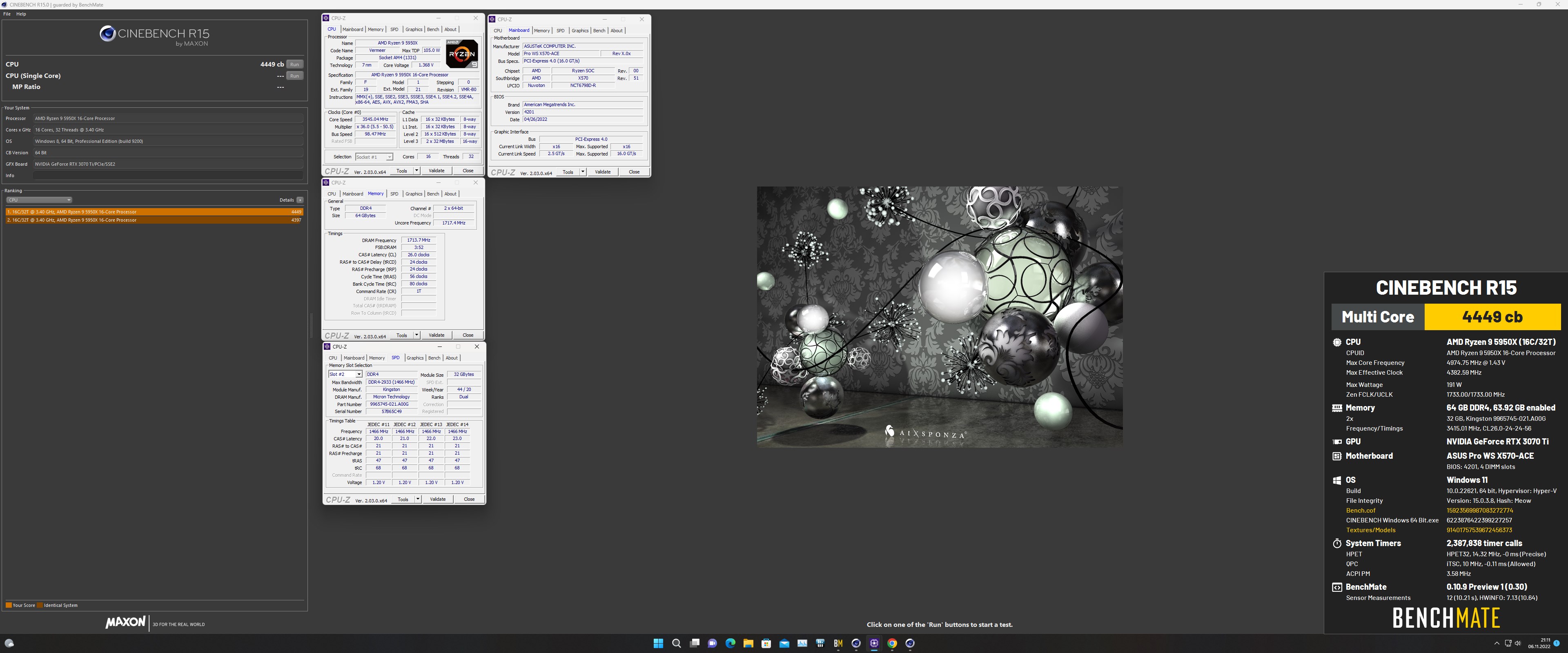Switch to Cinebench icon beside BenchMate in taskbar
Image resolution: width=1568 pixels, height=653 pixels.
856,643
